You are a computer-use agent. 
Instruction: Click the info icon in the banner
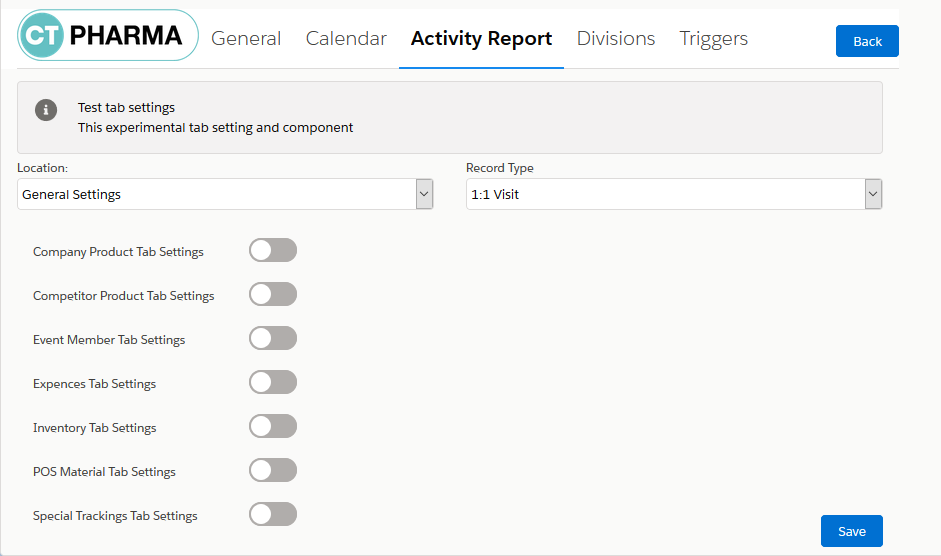46,110
